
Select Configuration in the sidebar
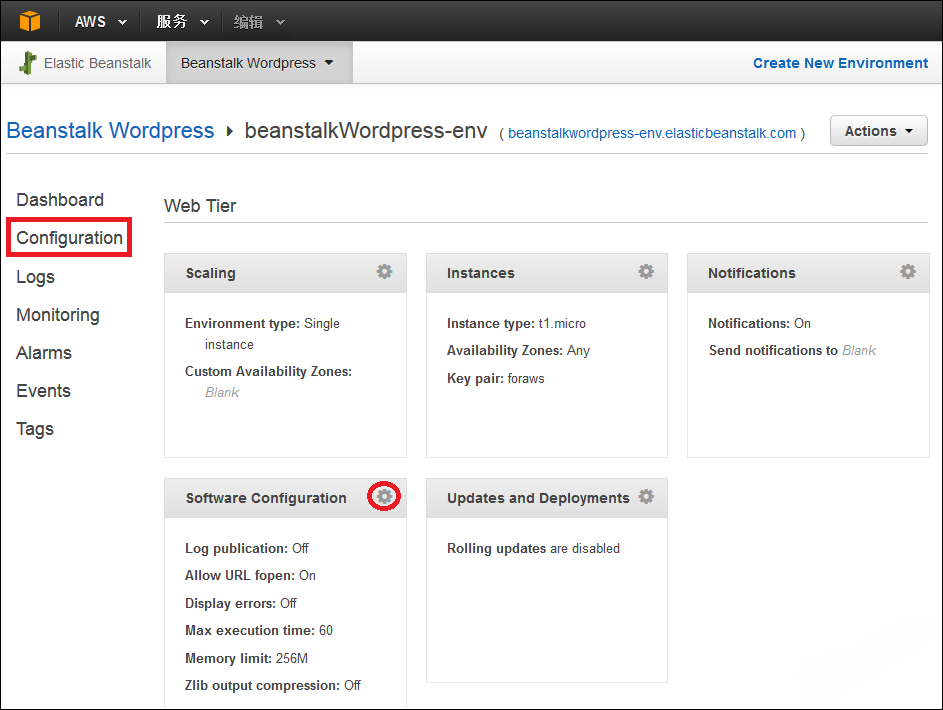point(69,238)
